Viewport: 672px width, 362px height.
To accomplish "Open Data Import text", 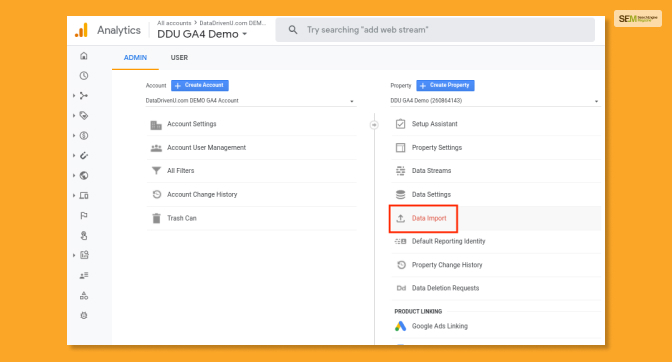I will 429,218.
